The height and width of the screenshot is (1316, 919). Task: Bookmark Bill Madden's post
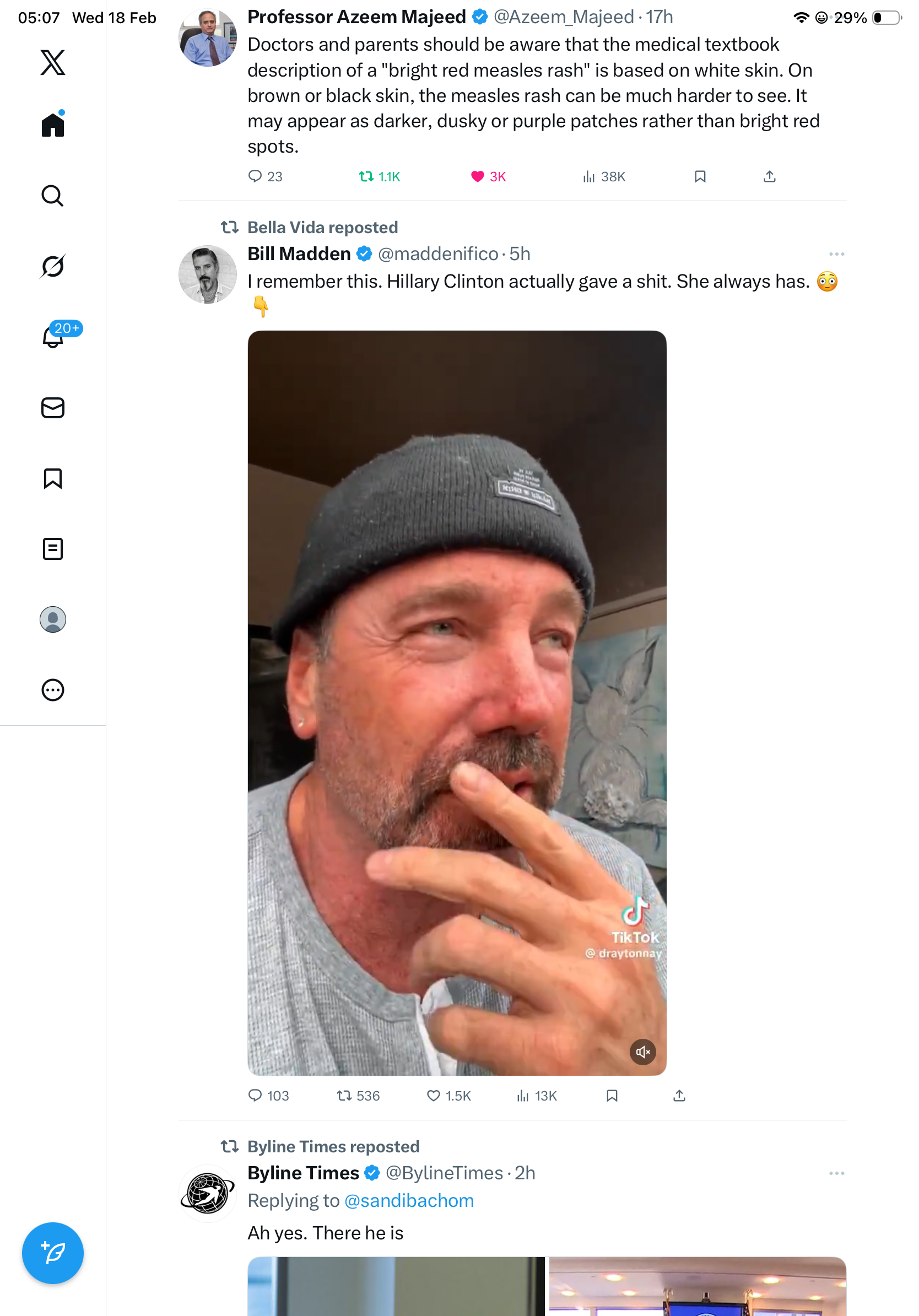612,1096
